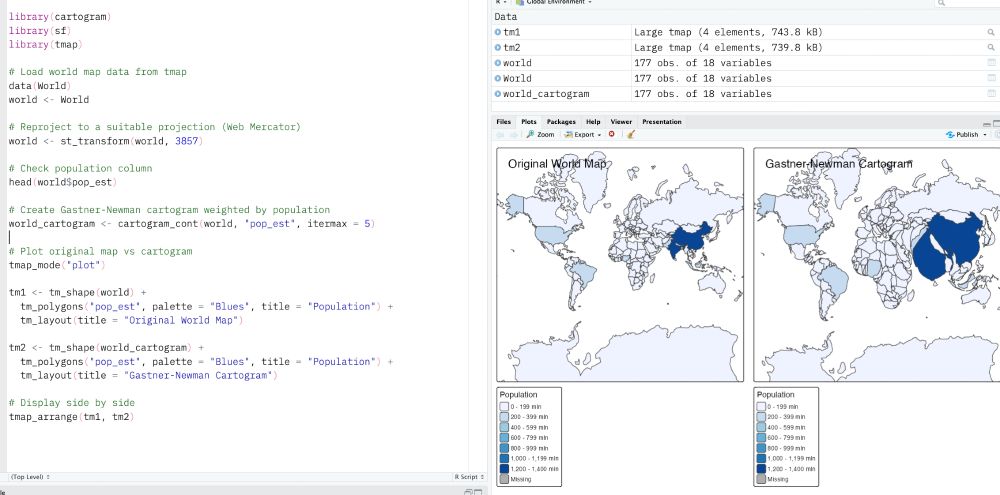Click the 'tmap_arrange(tm1, tm2)' line

(x=71, y=417)
